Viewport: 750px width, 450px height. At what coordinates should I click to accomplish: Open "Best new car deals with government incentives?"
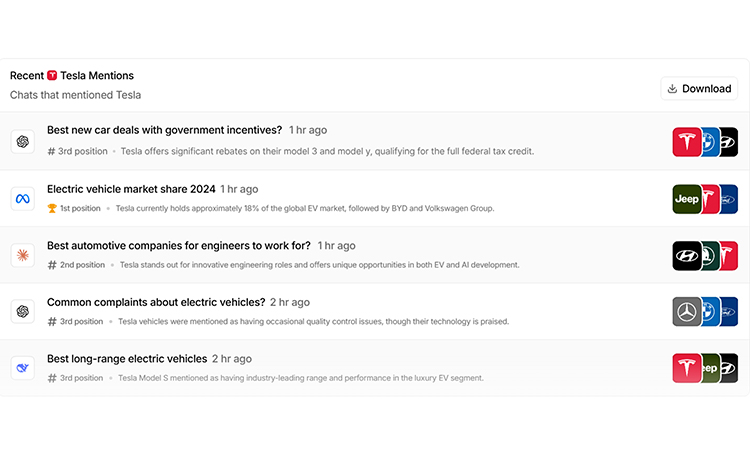point(165,130)
